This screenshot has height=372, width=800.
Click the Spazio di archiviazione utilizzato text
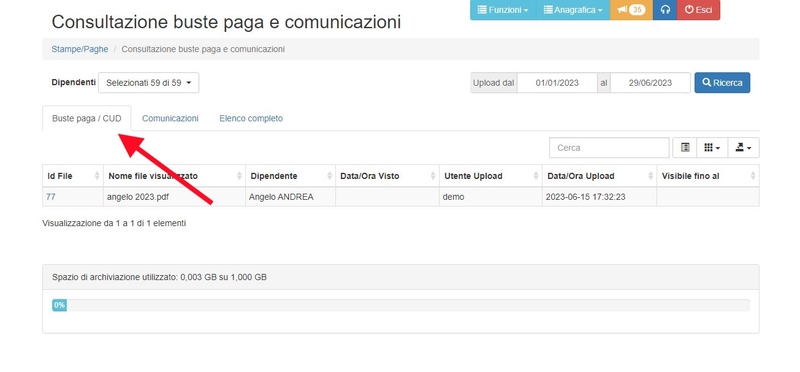pyautogui.click(x=159, y=277)
